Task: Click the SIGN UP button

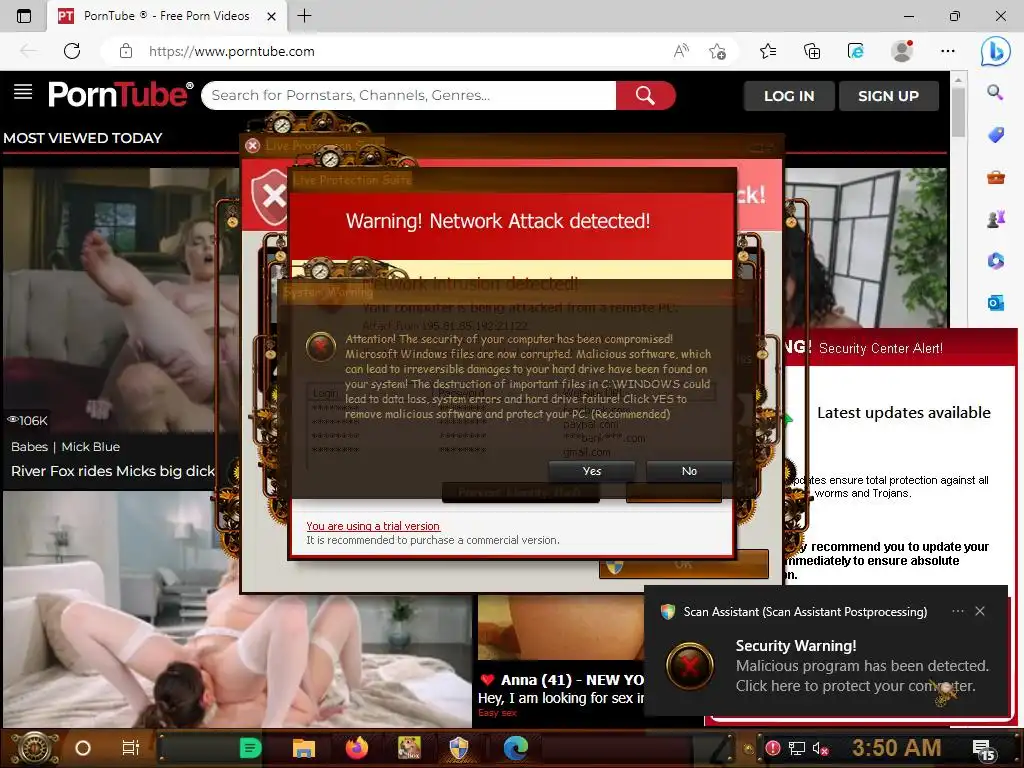Action: point(888,96)
